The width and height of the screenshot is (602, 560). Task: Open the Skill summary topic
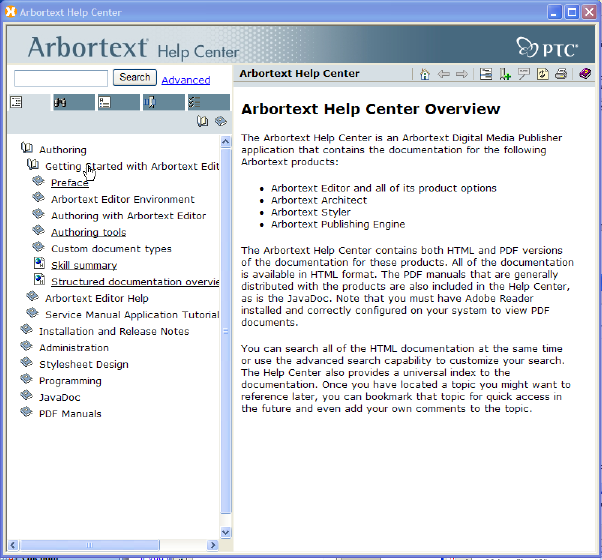pyautogui.click(x=84, y=265)
